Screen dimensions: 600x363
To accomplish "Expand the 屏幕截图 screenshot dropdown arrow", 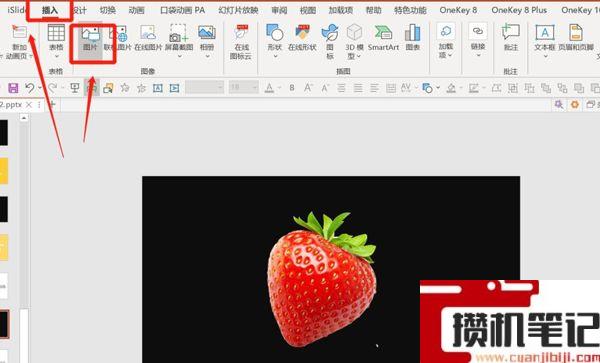I will (179, 56).
